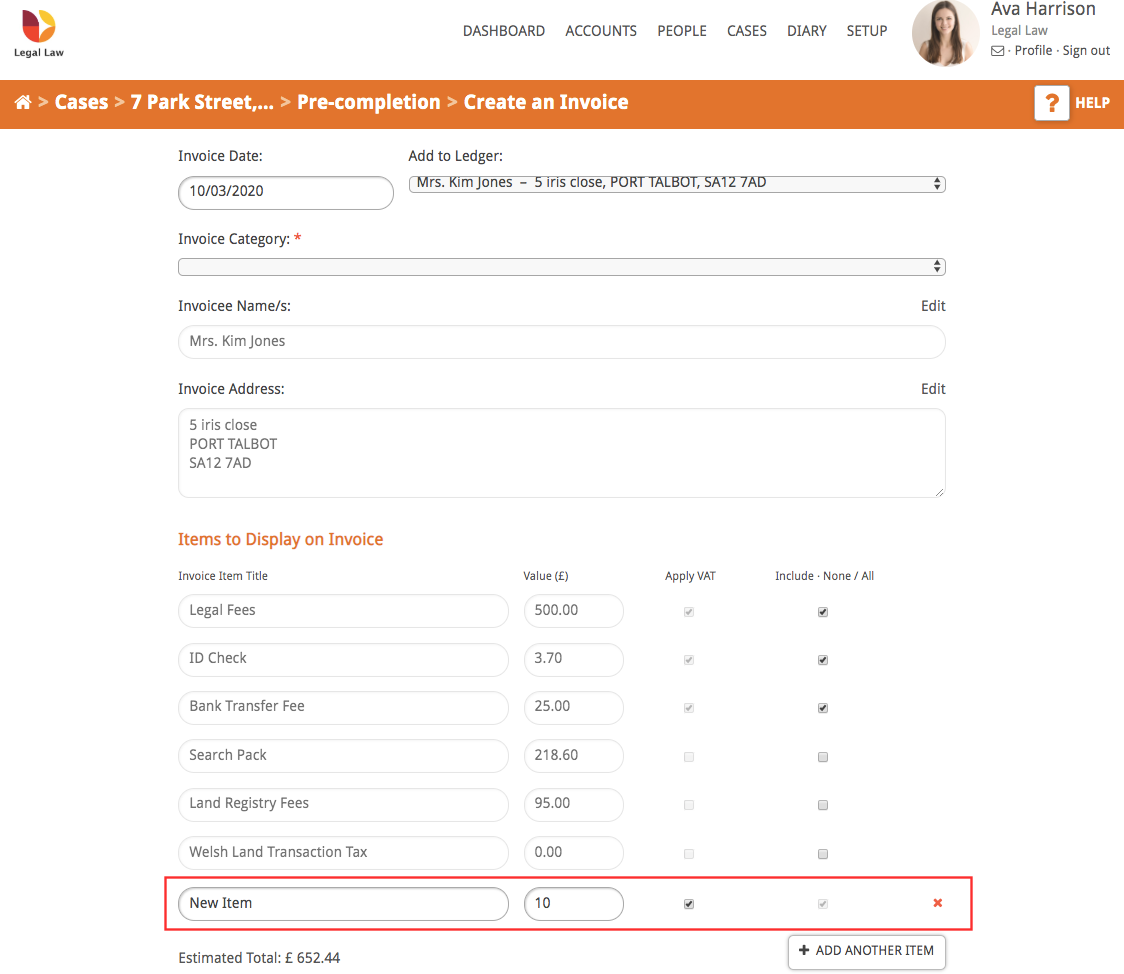Open Ava Harrison's profile picture

click(x=944, y=33)
